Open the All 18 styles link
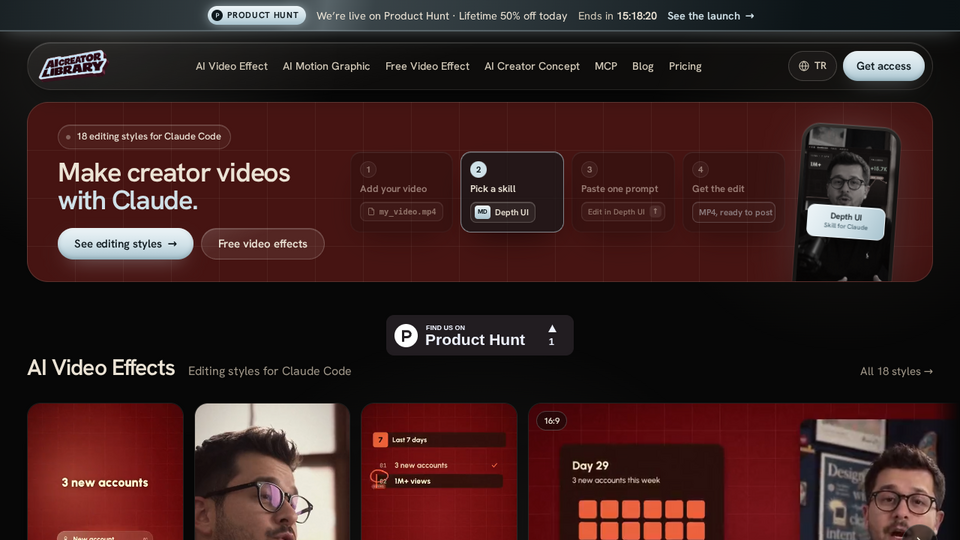 [x=896, y=371]
